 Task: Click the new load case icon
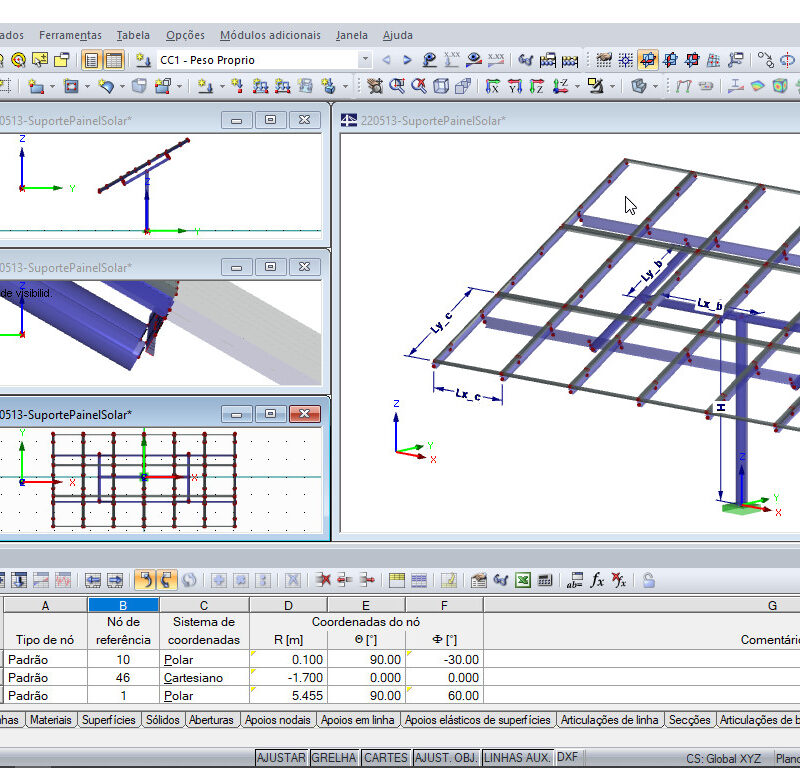tap(143, 60)
